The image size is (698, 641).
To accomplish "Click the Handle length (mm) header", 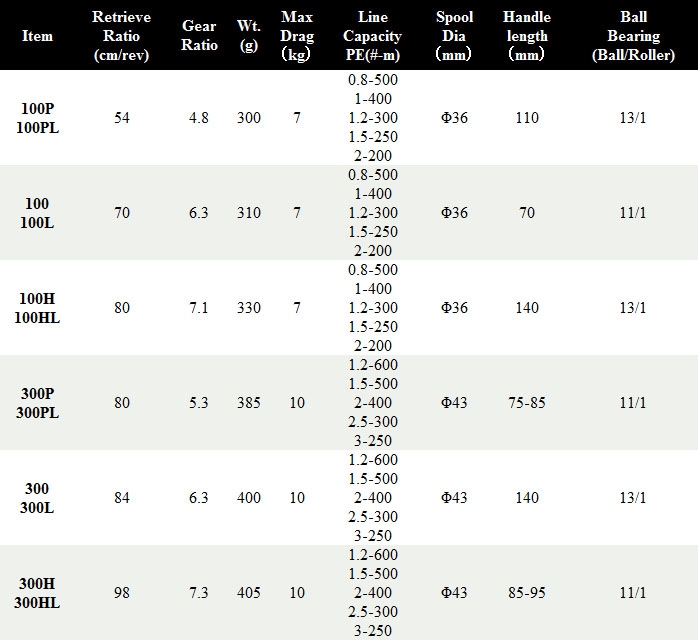I will point(527,36).
